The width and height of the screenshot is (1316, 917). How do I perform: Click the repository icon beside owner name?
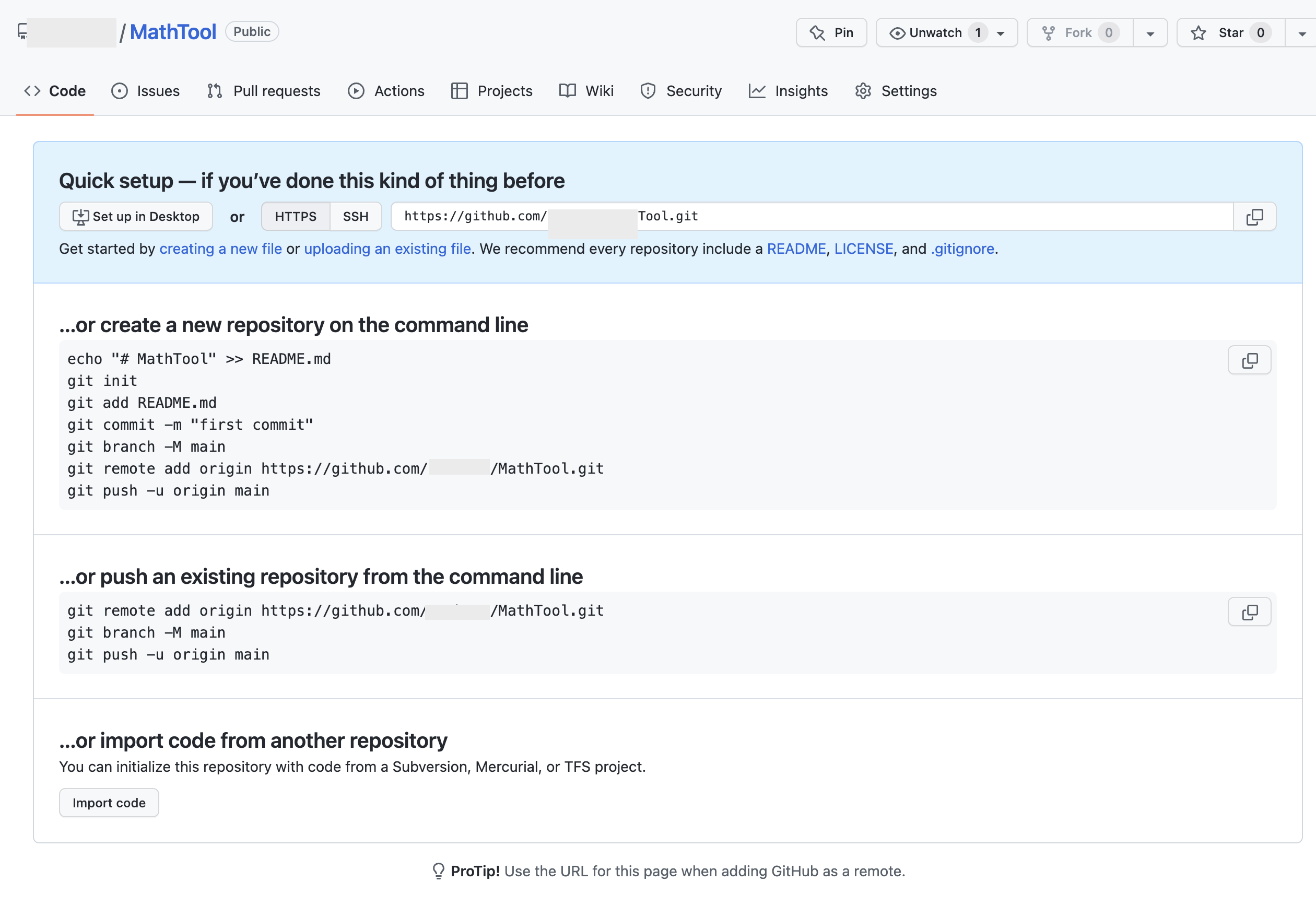(x=22, y=31)
